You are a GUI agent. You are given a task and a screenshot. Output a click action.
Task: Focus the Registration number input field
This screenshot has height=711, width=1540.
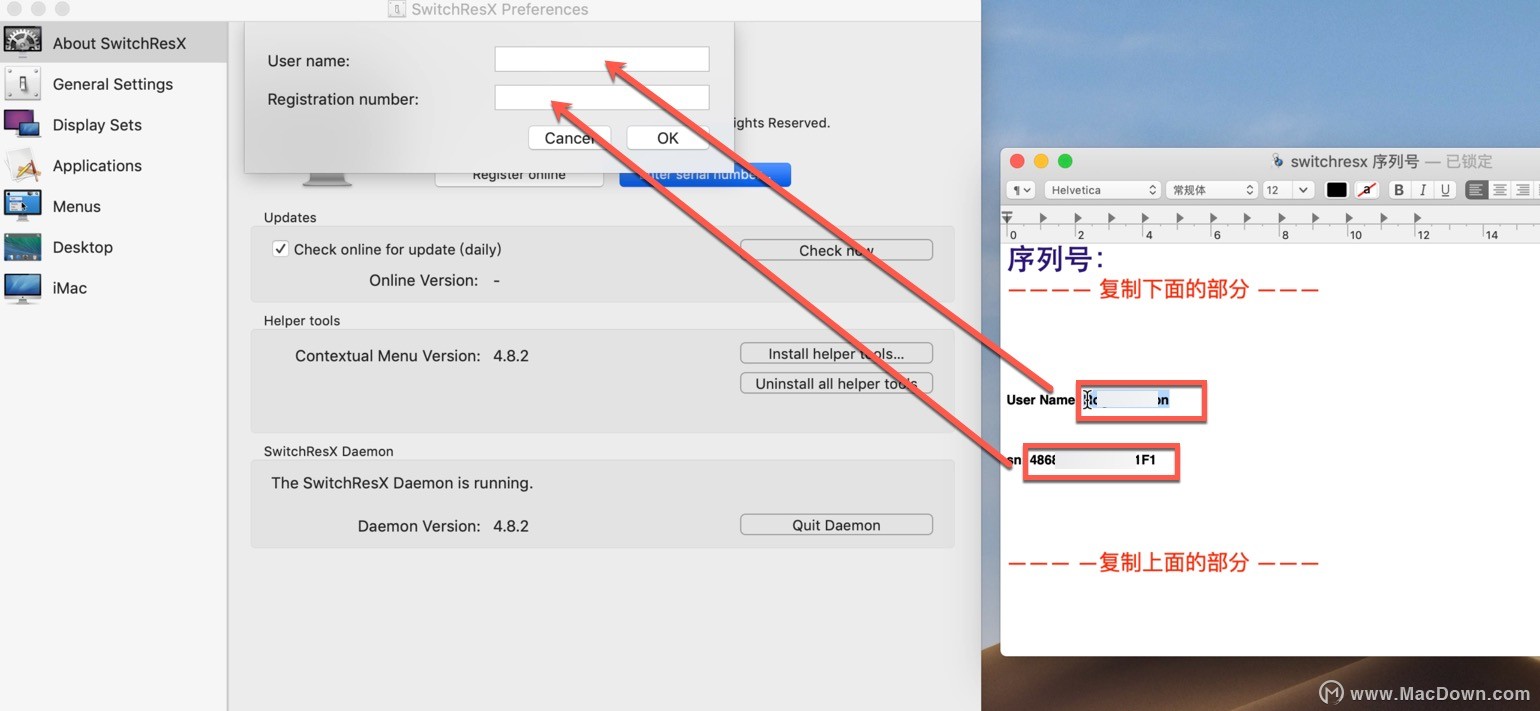(x=602, y=97)
